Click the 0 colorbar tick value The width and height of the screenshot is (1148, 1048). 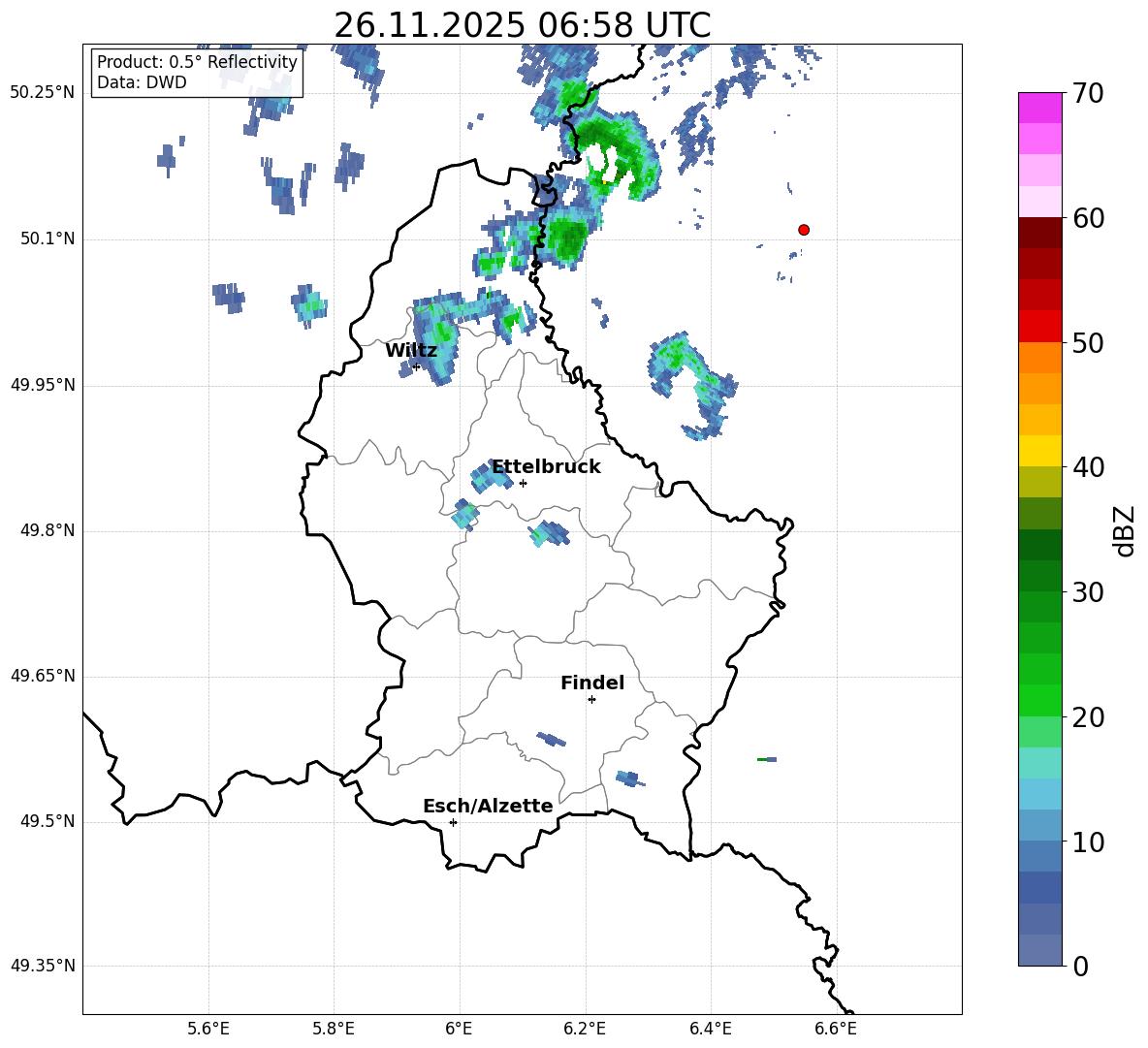1080,967
